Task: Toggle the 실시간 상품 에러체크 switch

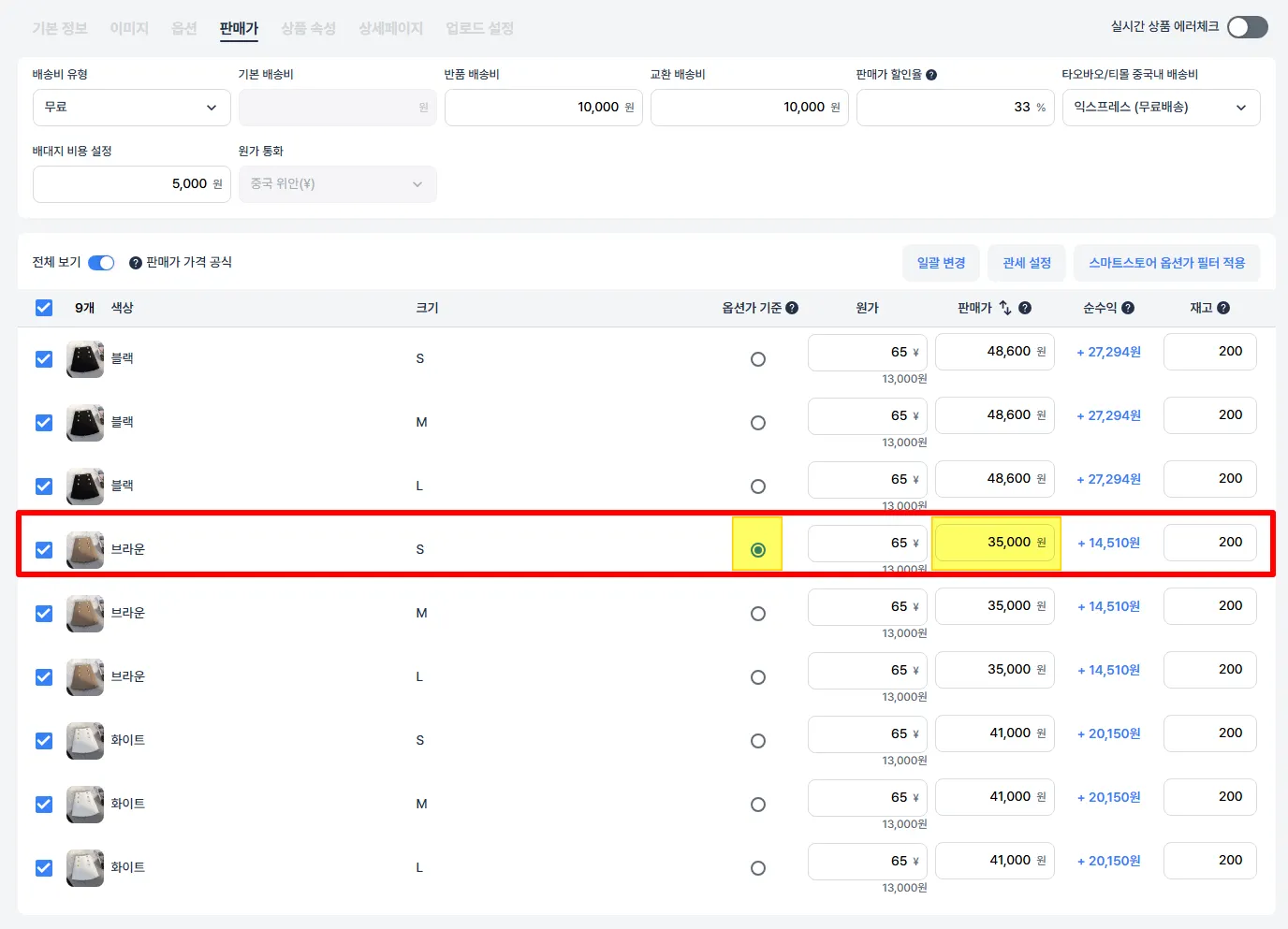Action: point(1248,27)
